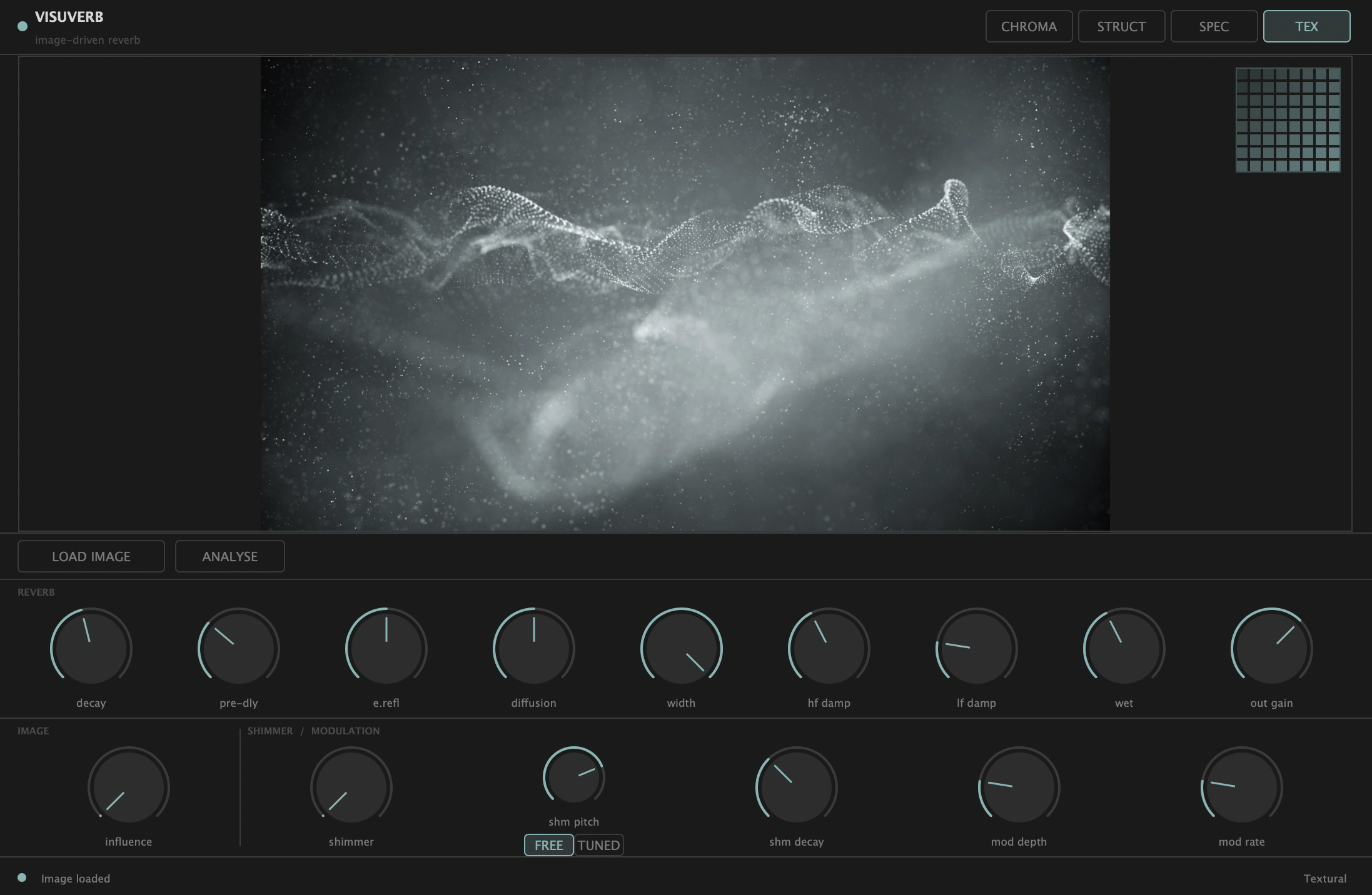
Task: Switch to the CHROMA analysis mode
Action: click(x=1029, y=26)
